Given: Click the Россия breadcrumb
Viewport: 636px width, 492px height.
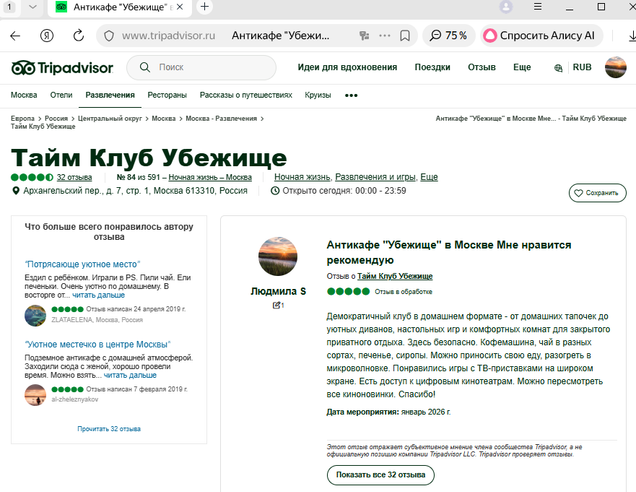Looking at the screenshot, I should tap(56, 118).
